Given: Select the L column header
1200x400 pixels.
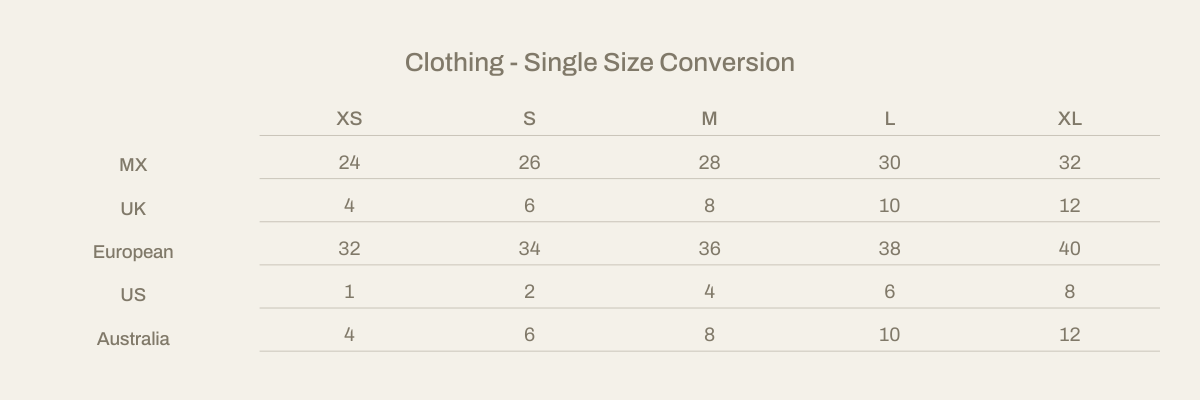Looking at the screenshot, I should tap(889, 119).
